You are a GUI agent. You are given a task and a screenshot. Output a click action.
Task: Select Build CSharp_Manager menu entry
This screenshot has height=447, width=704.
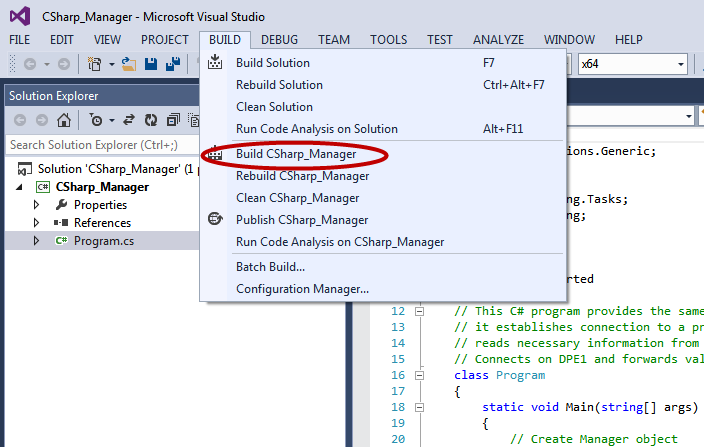(x=295, y=154)
